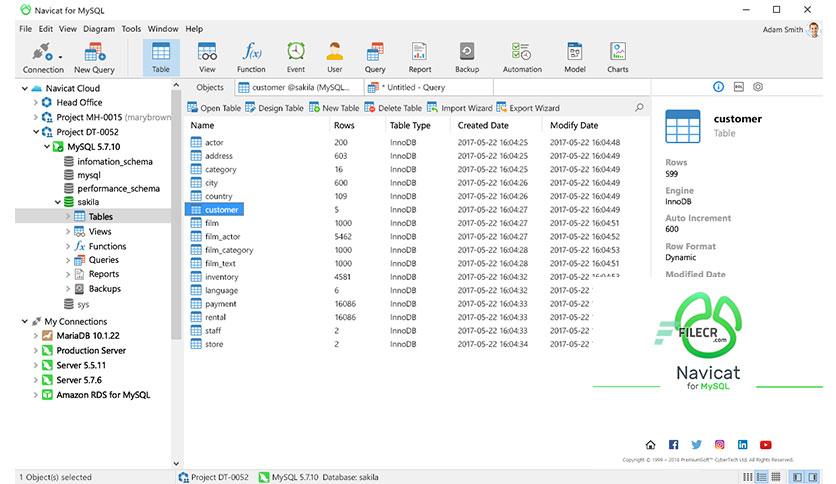Image resolution: width=836 pixels, height=484 pixels.
Task: Open the User toolbar icon
Action: pyautogui.click(x=334, y=58)
